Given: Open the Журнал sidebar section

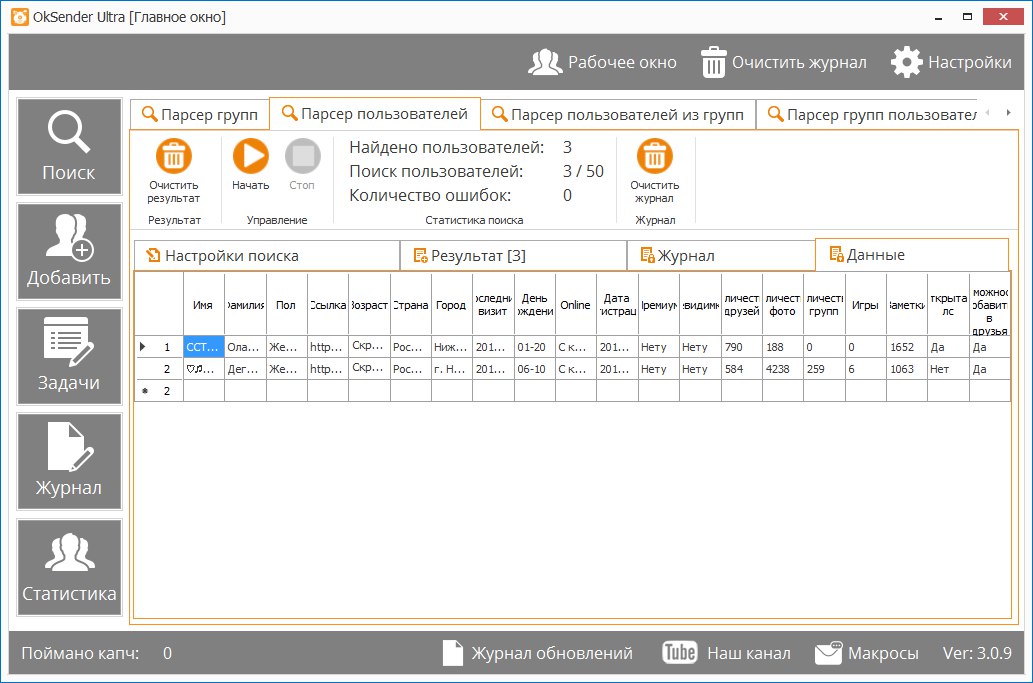Looking at the screenshot, I should tap(69, 462).
